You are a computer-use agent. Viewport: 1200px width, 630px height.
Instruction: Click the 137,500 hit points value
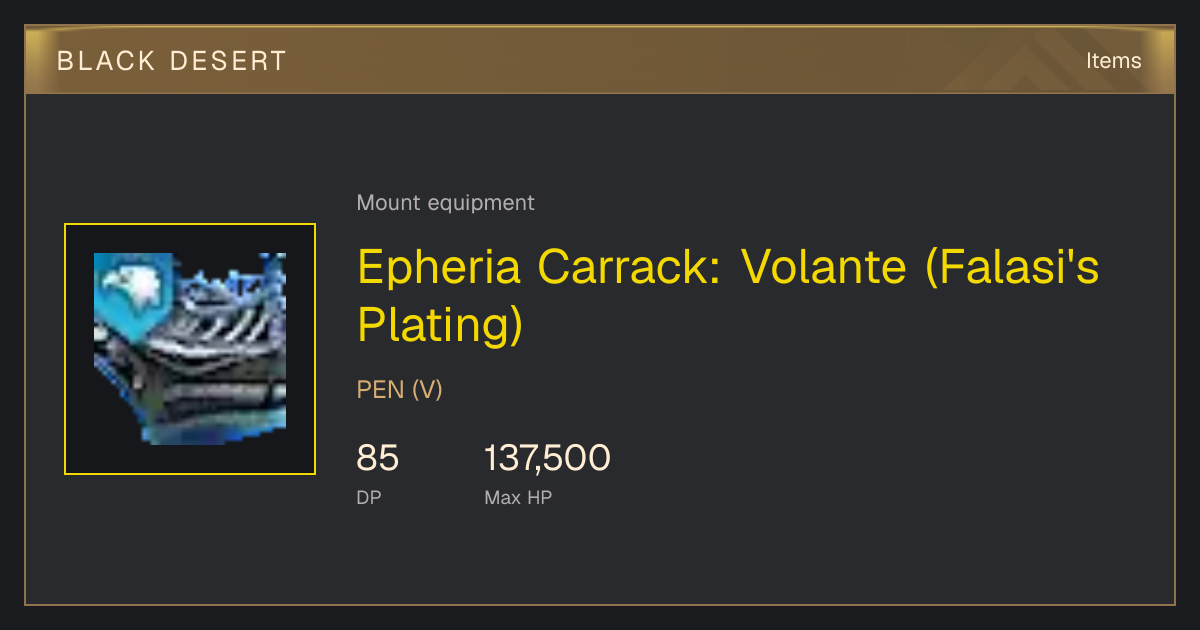[x=547, y=459]
